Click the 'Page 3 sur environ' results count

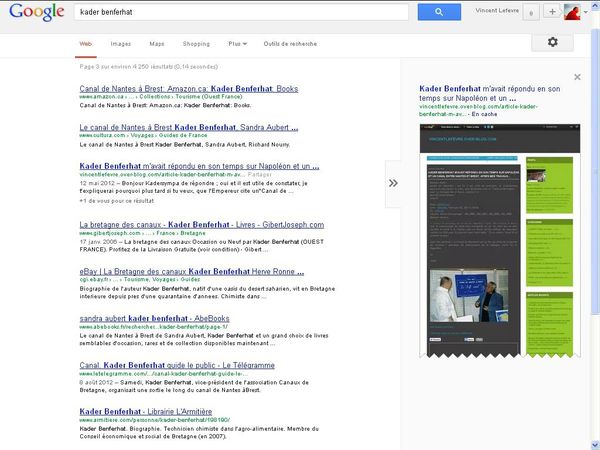point(148,67)
